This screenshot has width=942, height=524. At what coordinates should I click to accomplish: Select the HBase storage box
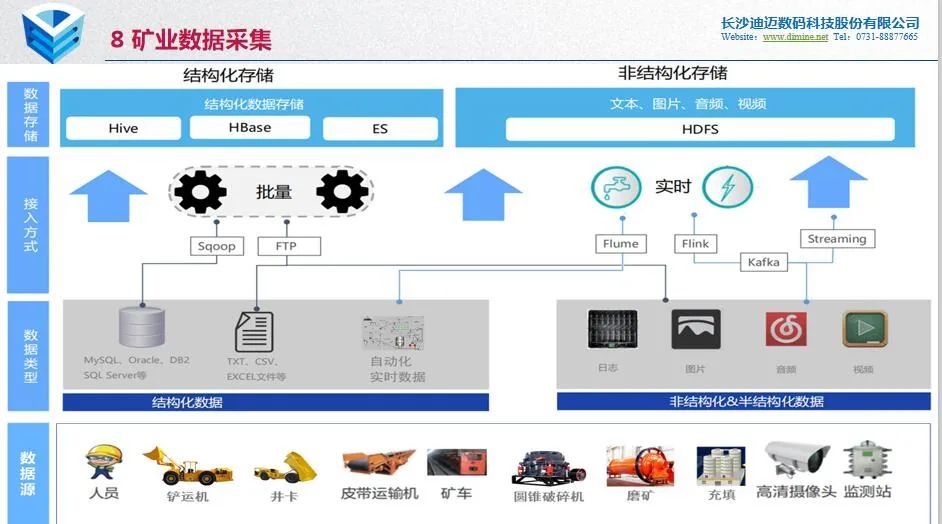click(250, 128)
